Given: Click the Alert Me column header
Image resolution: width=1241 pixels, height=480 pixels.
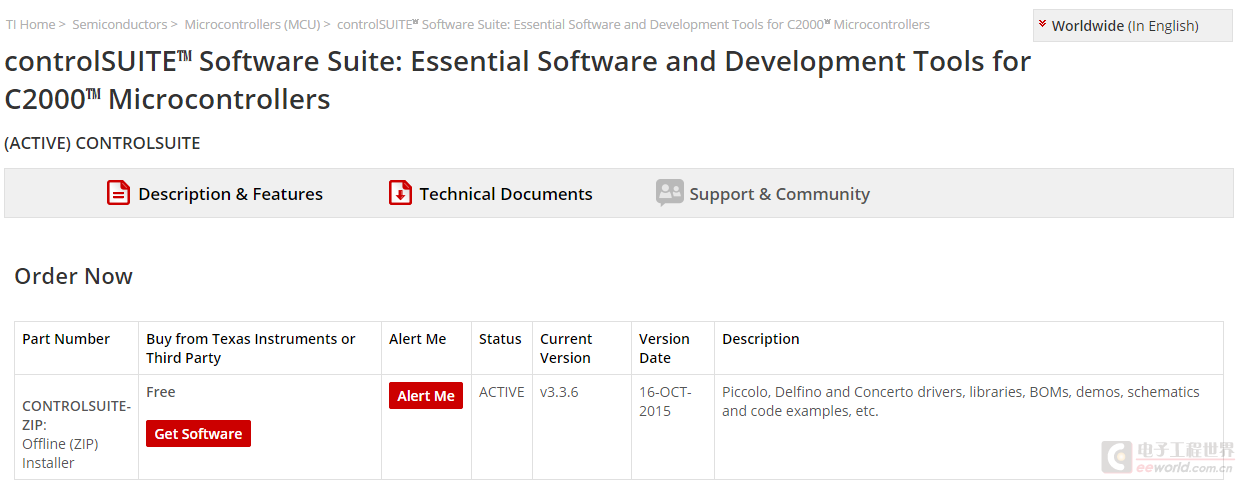Looking at the screenshot, I should pyautogui.click(x=418, y=339).
